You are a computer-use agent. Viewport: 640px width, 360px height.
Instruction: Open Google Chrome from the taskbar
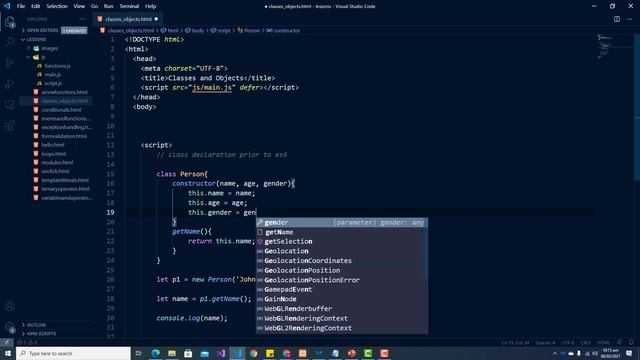click(253, 353)
